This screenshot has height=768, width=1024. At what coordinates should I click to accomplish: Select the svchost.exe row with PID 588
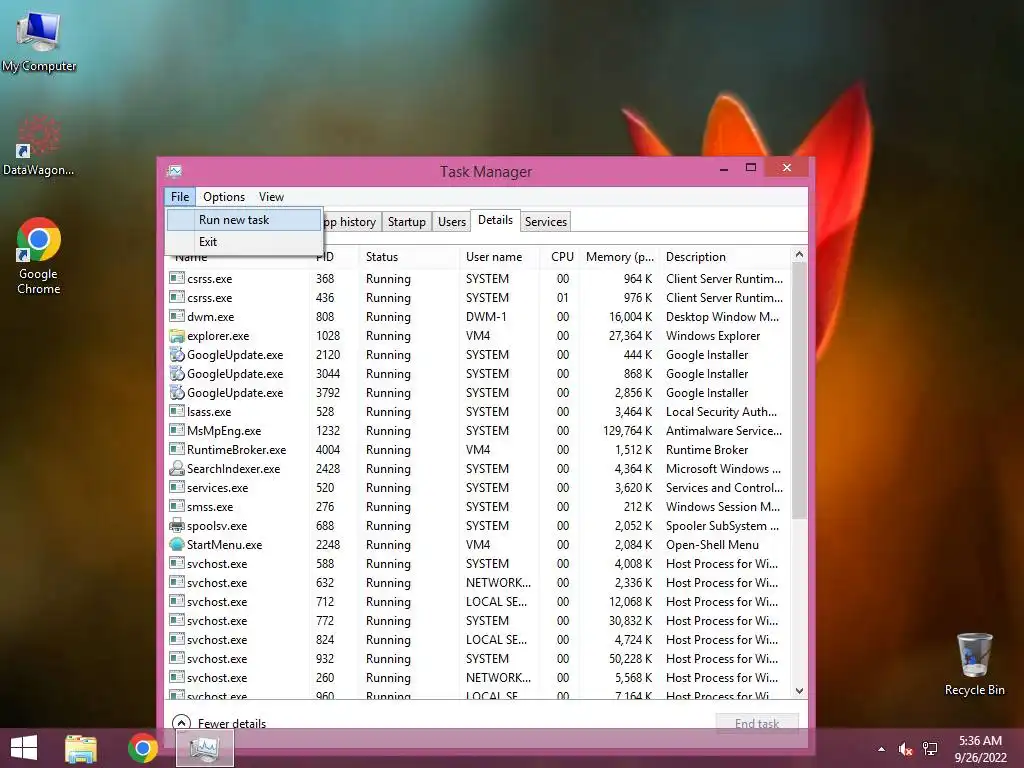[477, 564]
